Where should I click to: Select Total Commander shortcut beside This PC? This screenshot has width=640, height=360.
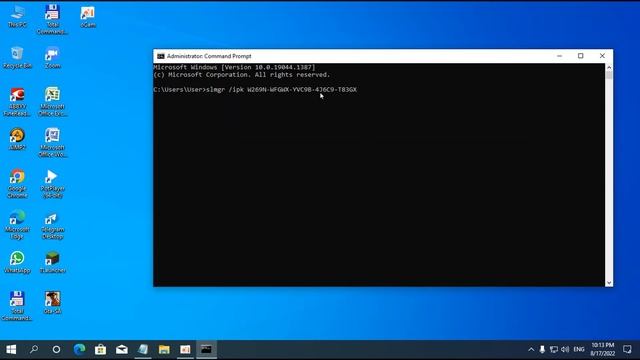pos(52,20)
